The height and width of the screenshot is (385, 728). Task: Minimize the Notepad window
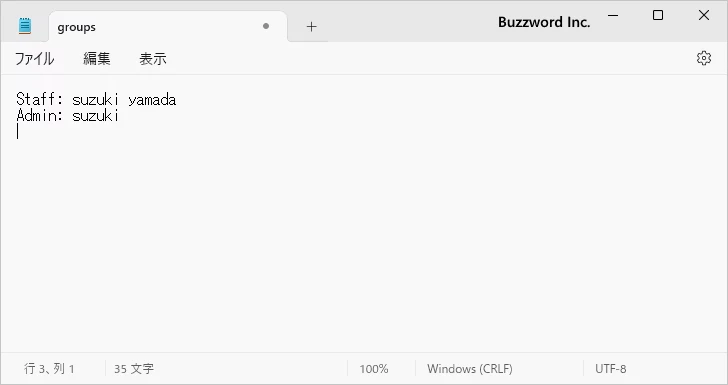tap(613, 15)
